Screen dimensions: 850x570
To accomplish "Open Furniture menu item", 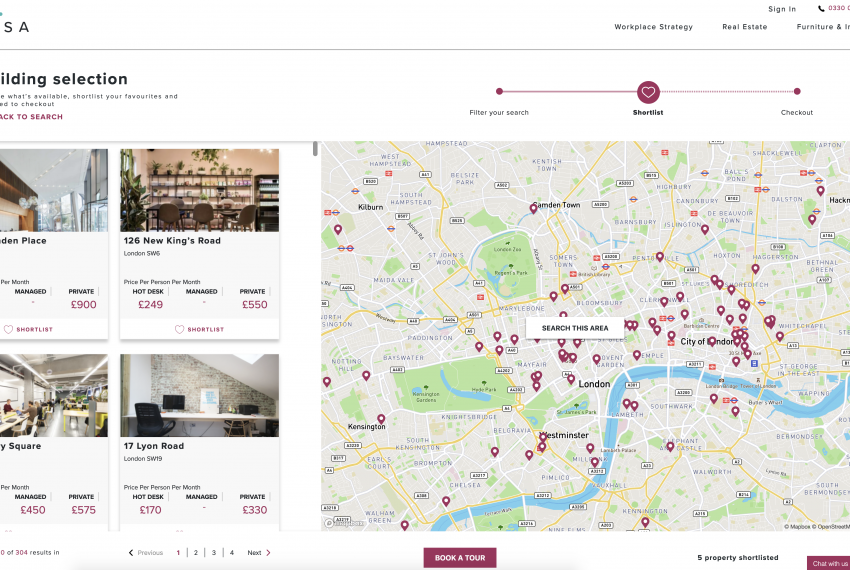I will (823, 27).
